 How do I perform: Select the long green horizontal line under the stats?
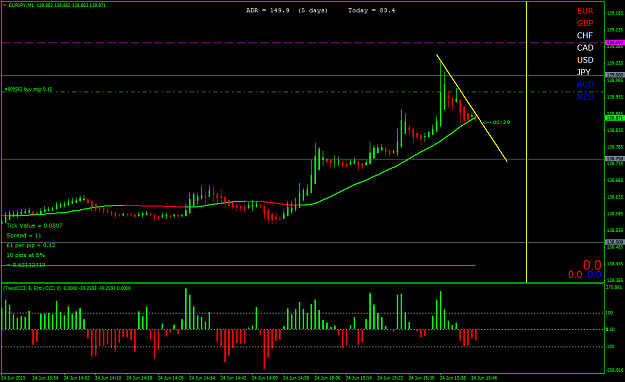[x=239, y=265]
